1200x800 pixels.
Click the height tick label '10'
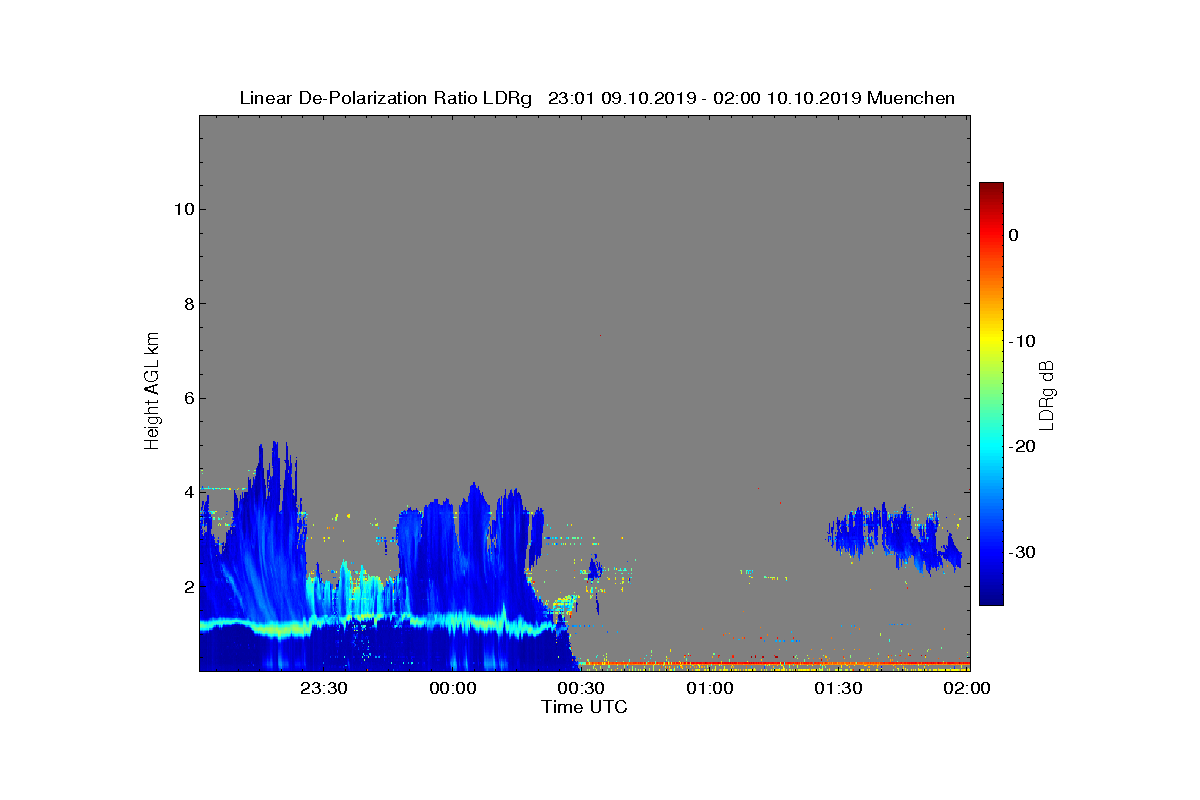tap(182, 209)
